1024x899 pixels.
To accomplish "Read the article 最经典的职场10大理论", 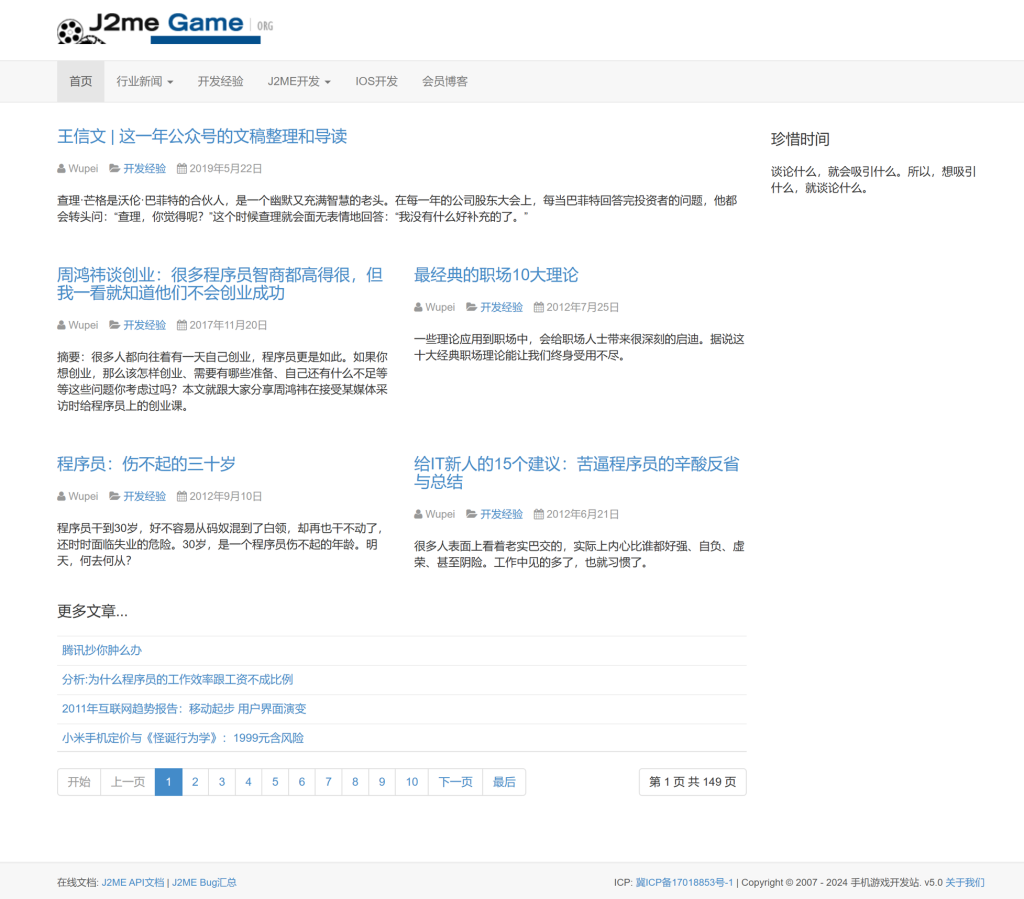I will point(496,275).
